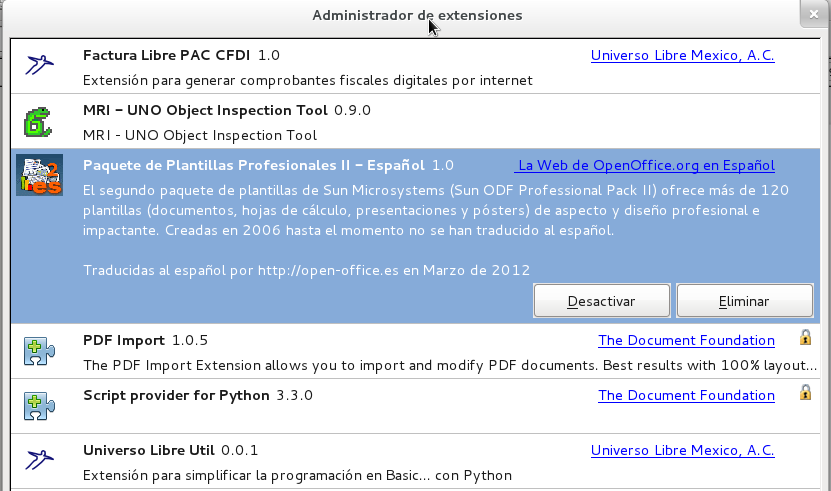Open La Web de OpenOffice.org en Español link
Screen dimensions: 831x491
[646, 165]
